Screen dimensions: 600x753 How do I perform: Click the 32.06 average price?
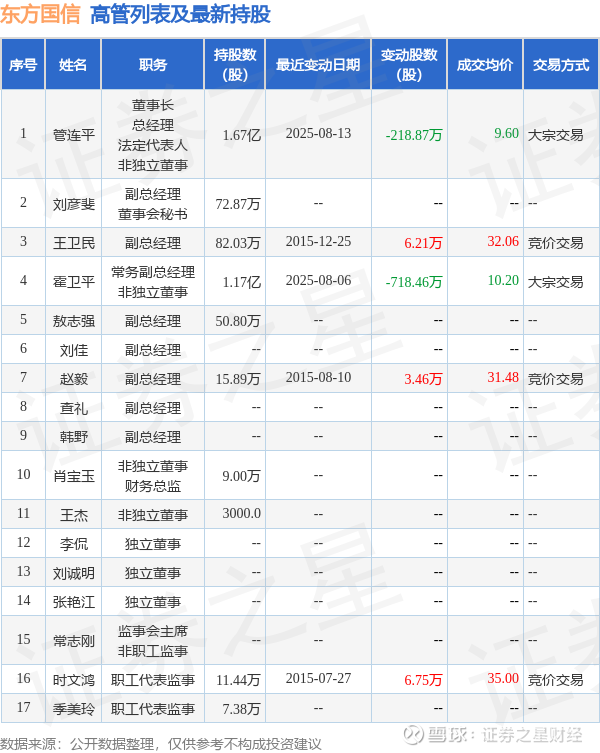(x=503, y=241)
